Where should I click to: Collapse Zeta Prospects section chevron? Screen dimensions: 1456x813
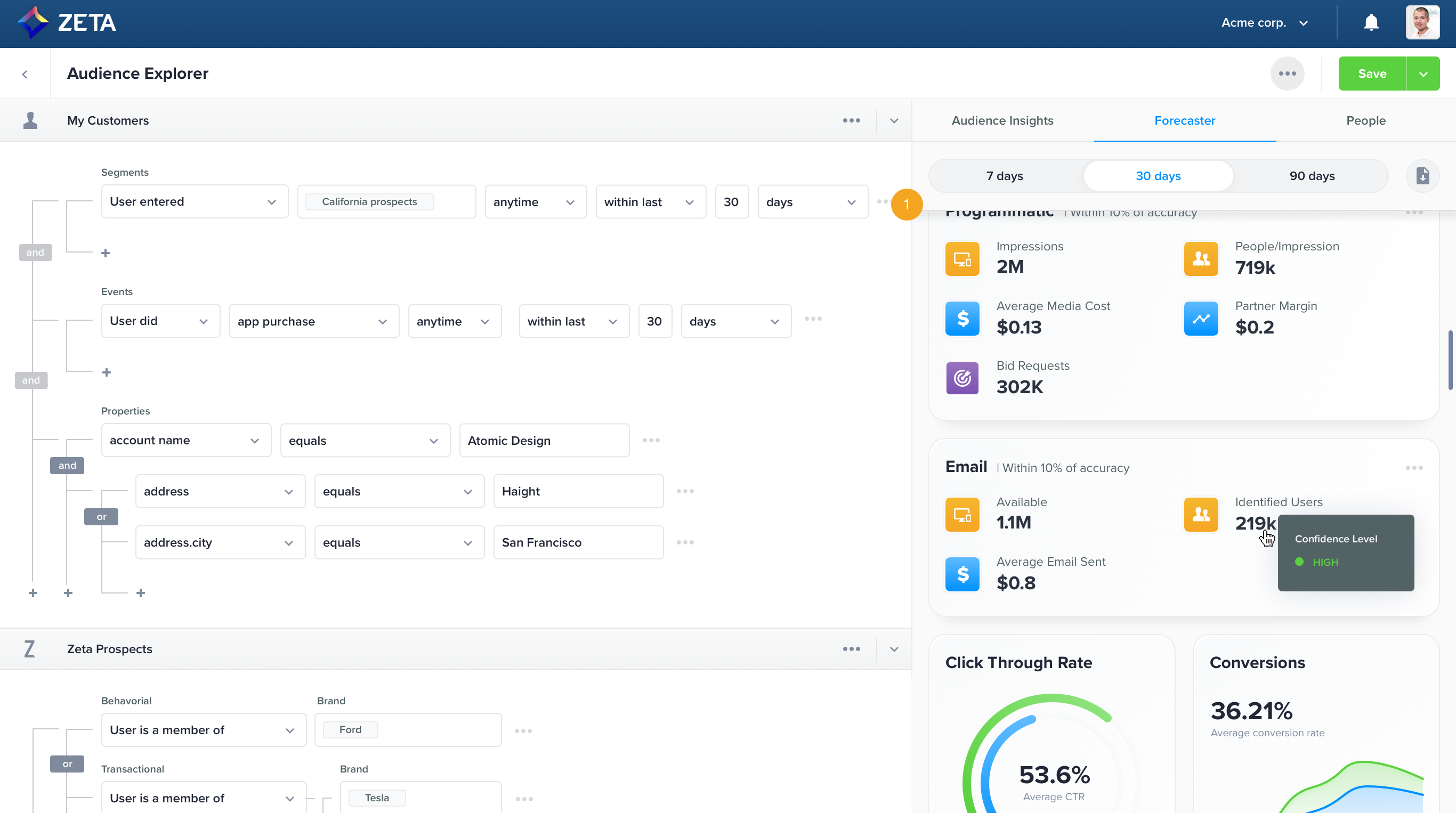click(x=894, y=648)
